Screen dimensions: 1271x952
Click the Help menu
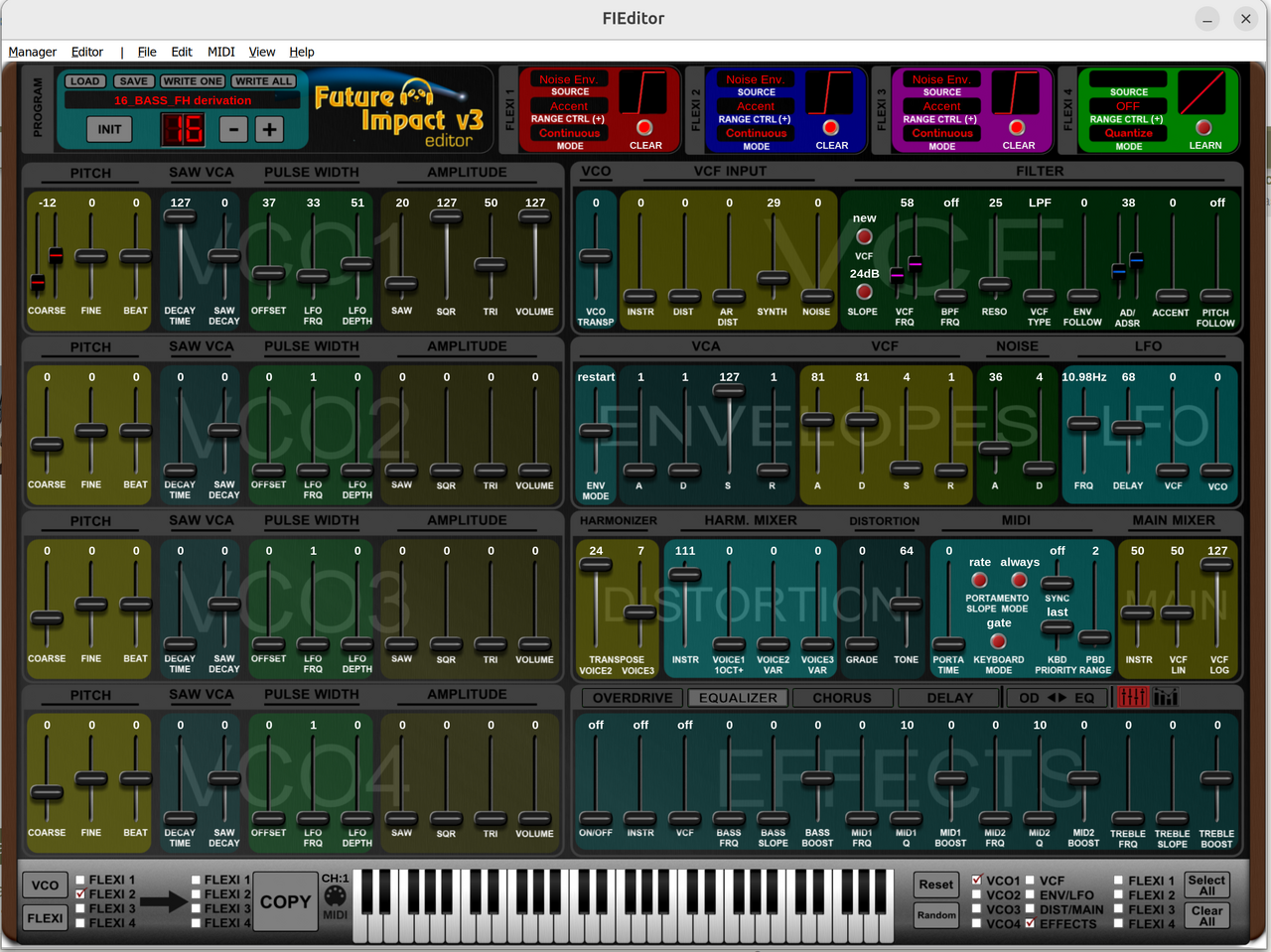[302, 52]
